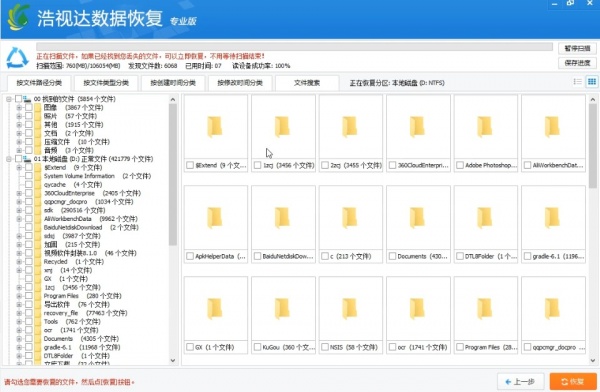Collapse the 00 找到的文件 tree node

pos(8,99)
